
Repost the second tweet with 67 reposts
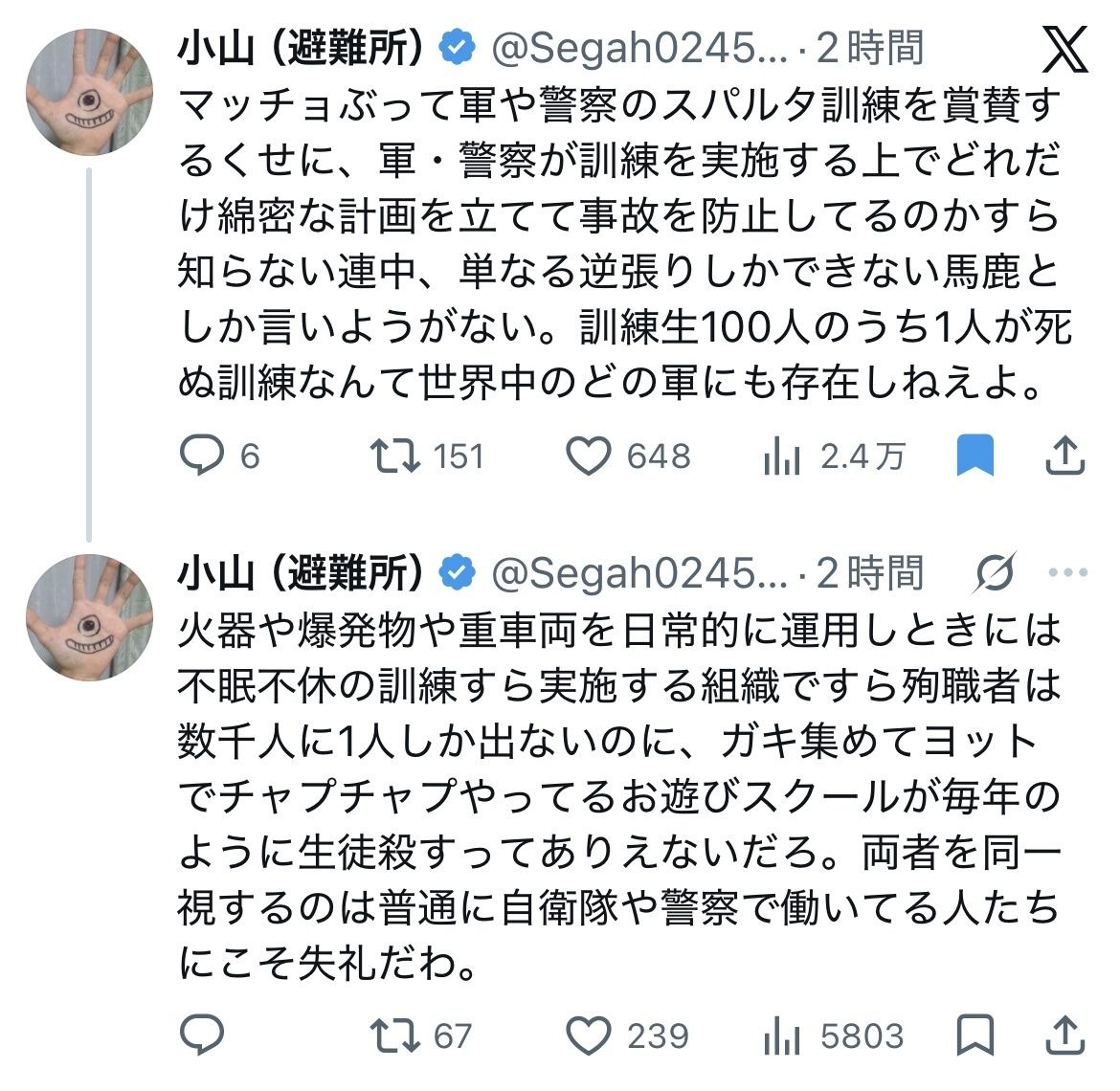(x=395, y=1035)
